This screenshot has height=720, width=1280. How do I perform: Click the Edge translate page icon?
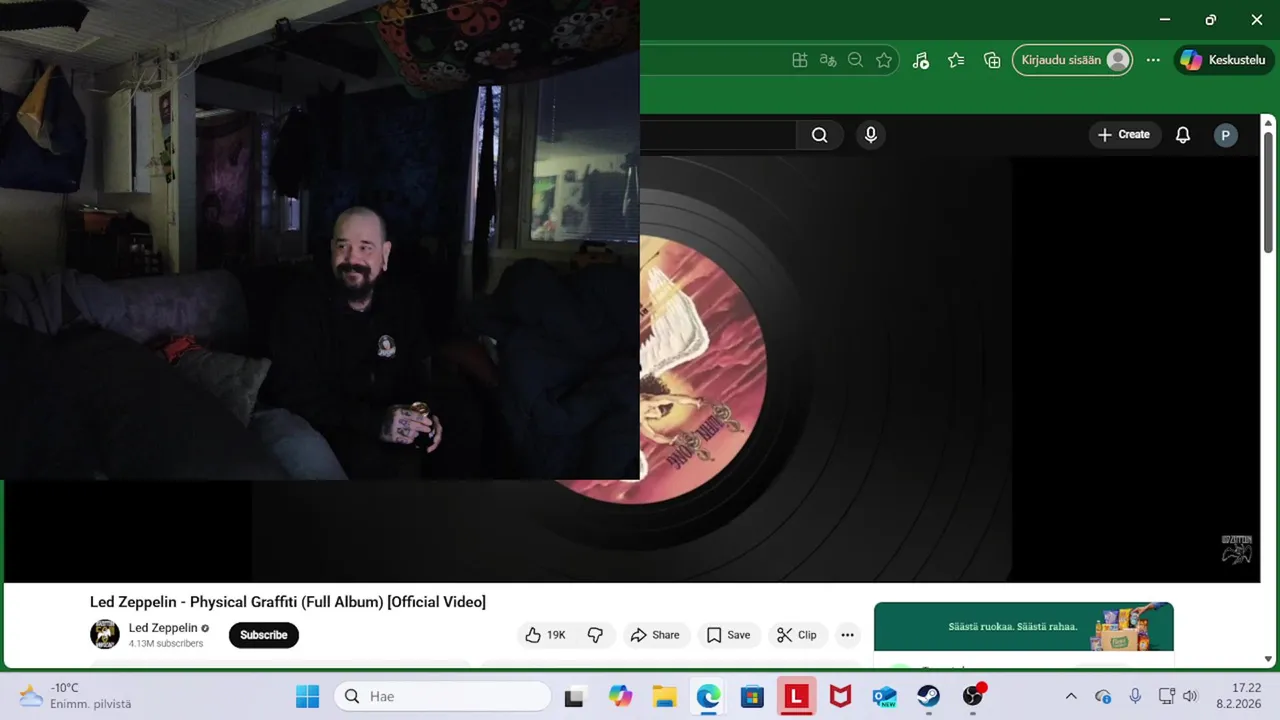(828, 60)
